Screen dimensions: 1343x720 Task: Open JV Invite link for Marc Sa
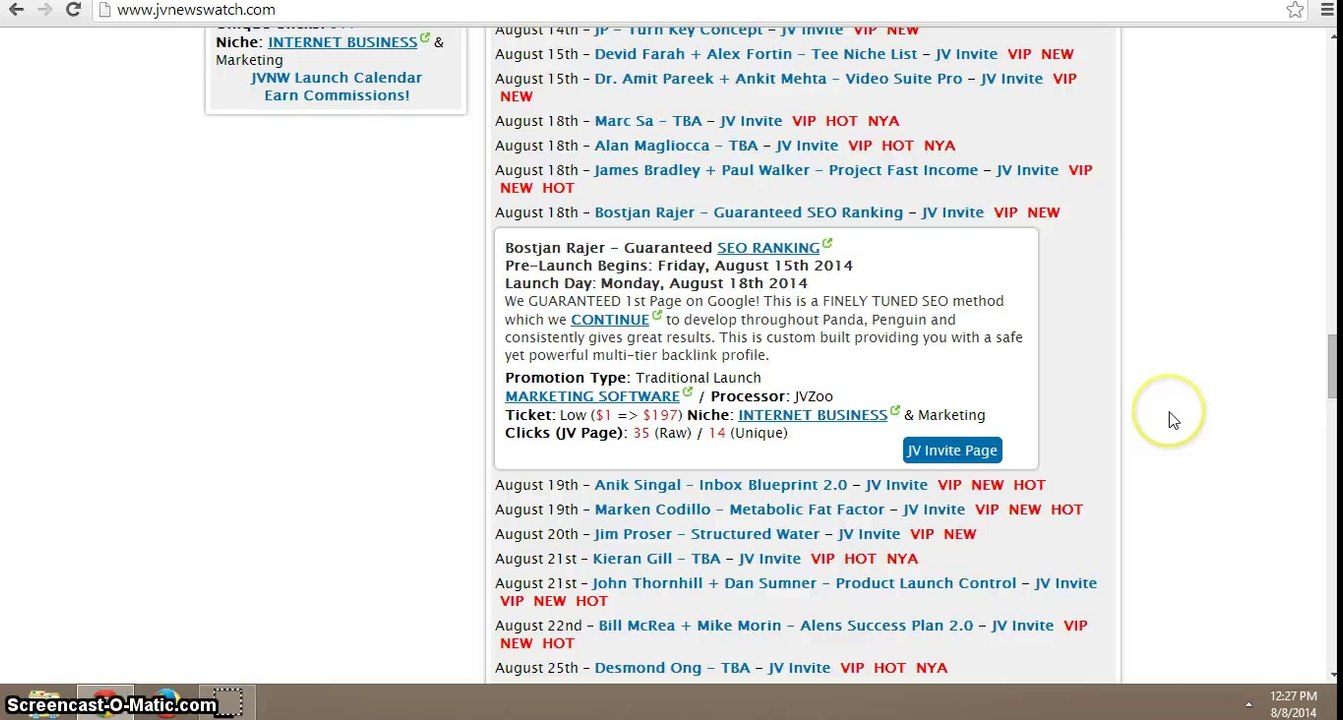[x=753, y=121]
